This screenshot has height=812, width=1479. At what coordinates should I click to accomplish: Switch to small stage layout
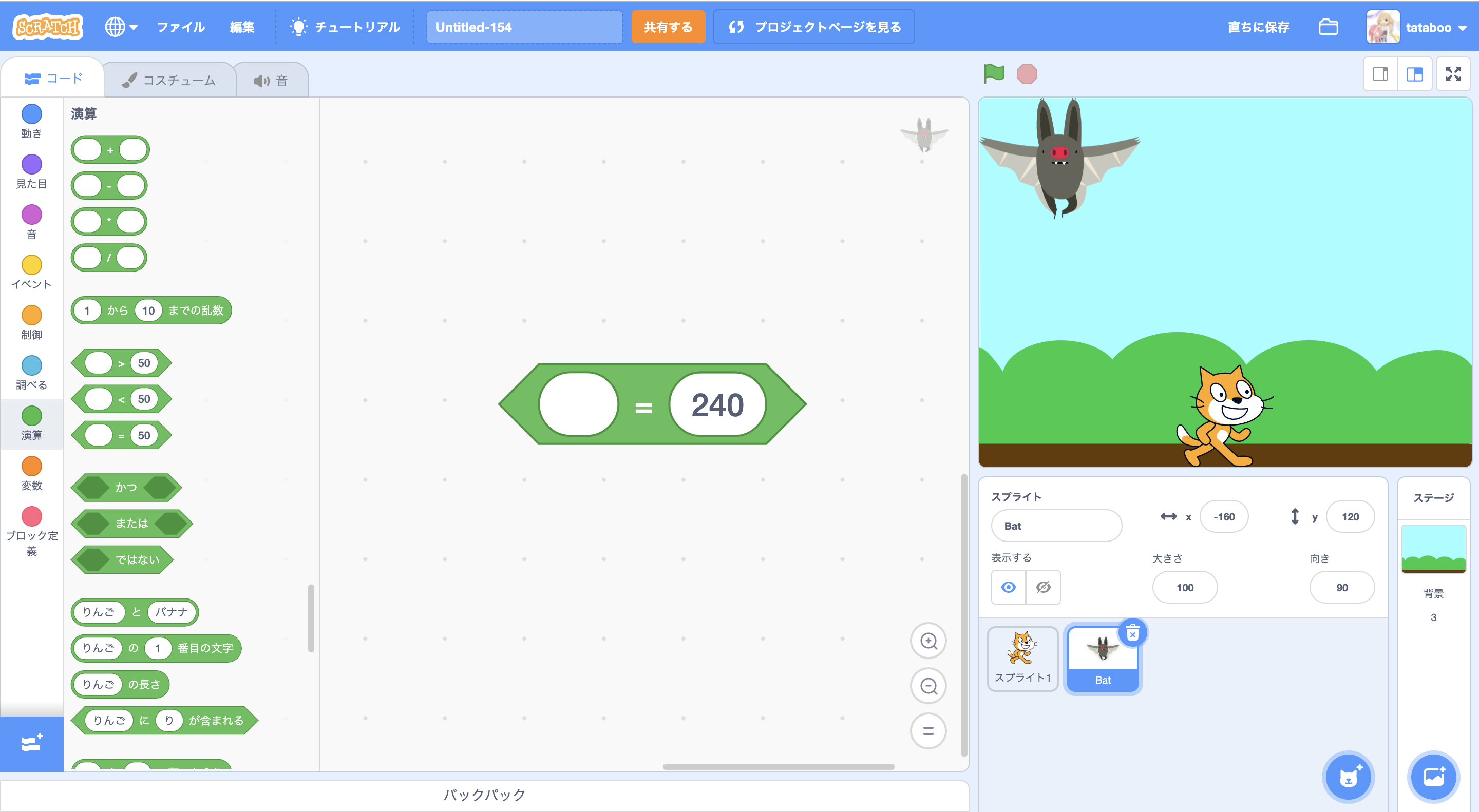pyautogui.click(x=1380, y=74)
